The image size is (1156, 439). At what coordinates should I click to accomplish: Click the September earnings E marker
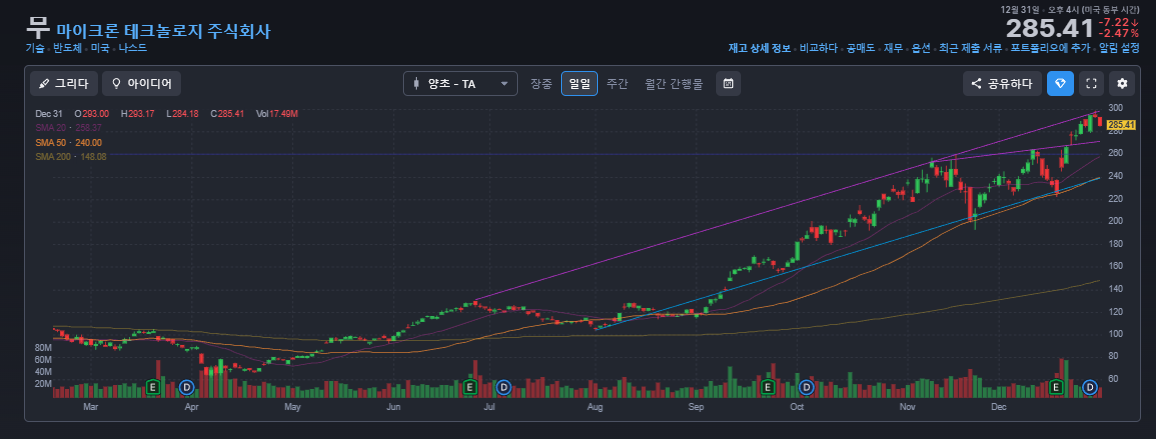(767, 387)
